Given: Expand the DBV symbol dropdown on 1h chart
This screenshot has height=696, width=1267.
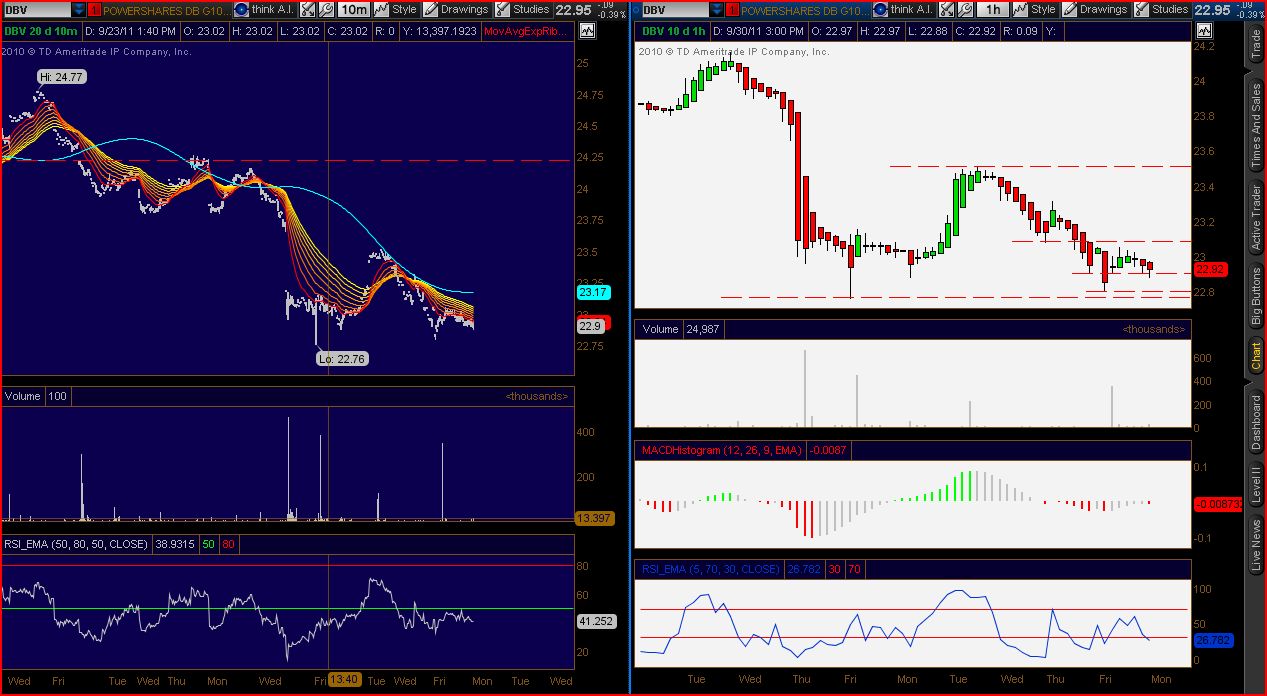Looking at the screenshot, I should click(x=718, y=9).
